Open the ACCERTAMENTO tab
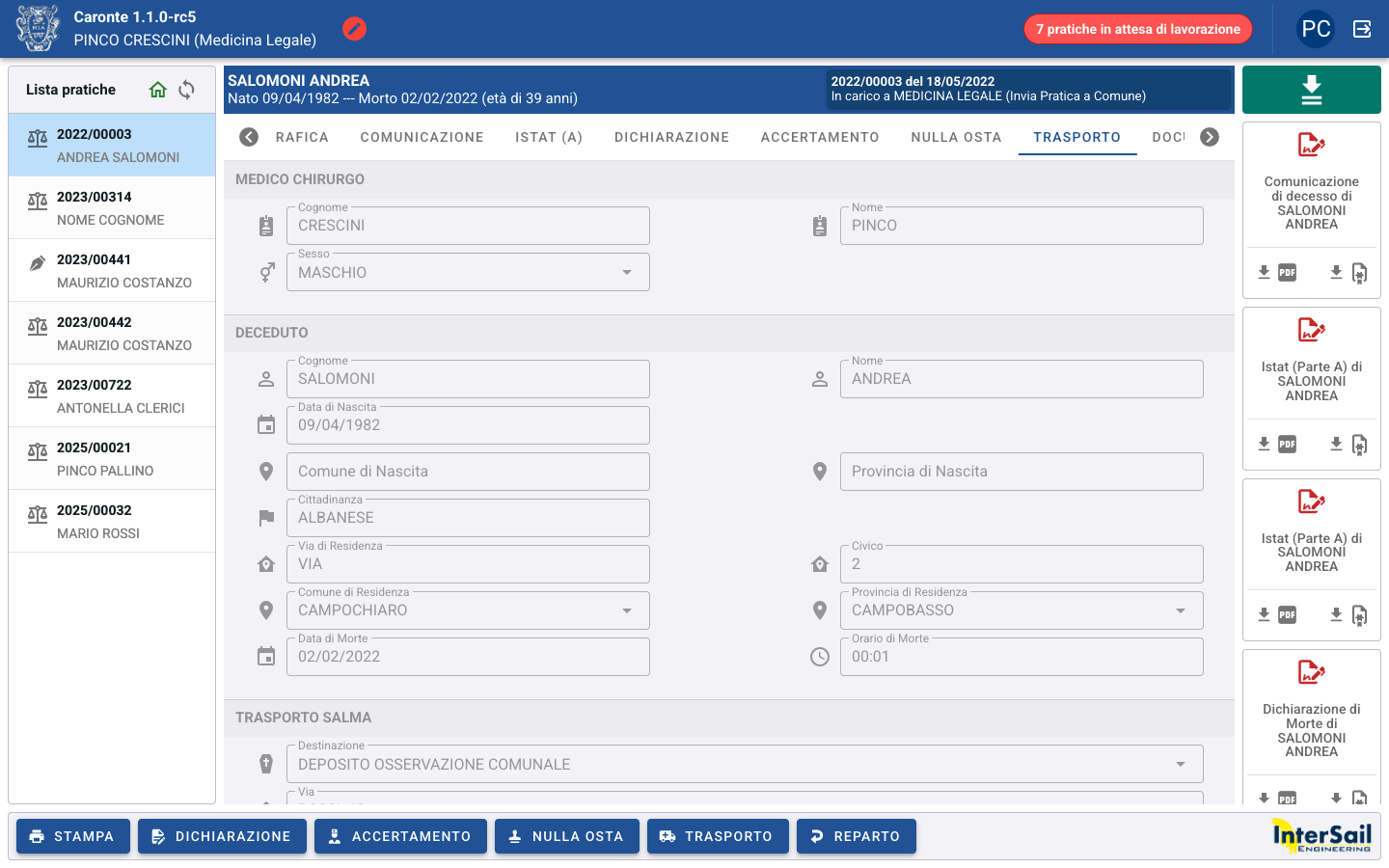This screenshot has height=868, width=1389. click(820, 137)
